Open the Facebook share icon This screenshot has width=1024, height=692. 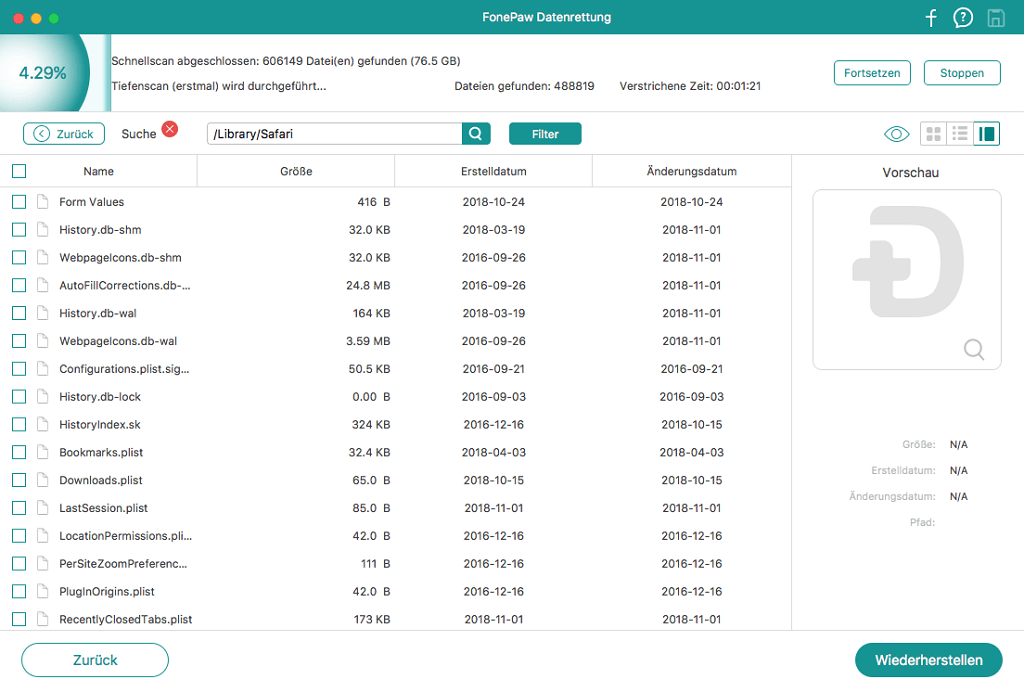[x=931, y=18]
